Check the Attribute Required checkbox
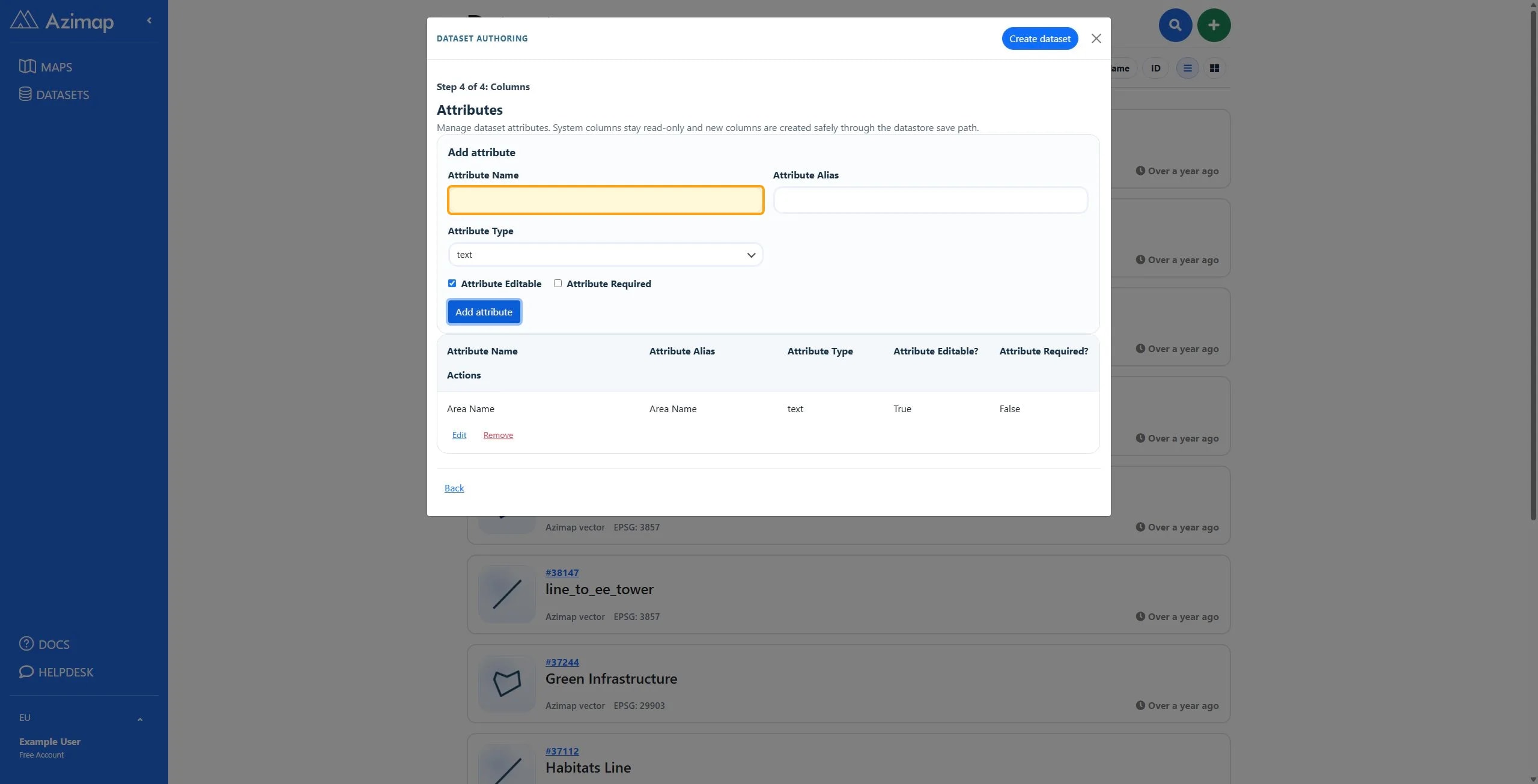1538x784 pixels. tap(558, 284)
